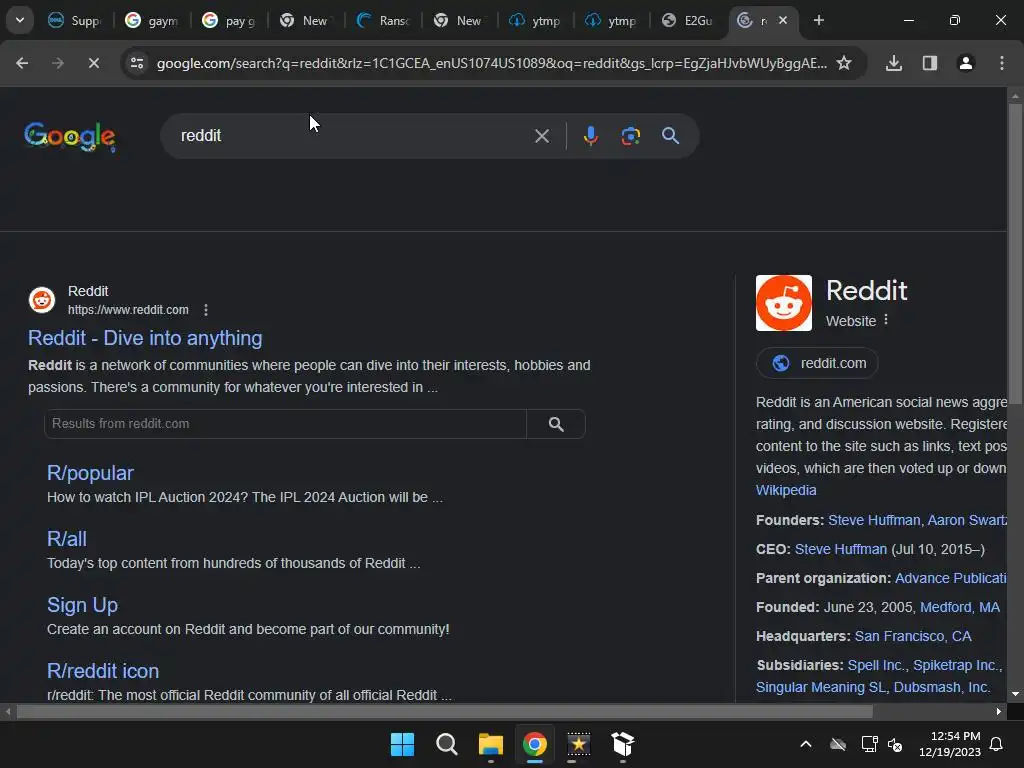Open the Windows Start menu
This screenshot has height=768, width=1024.
click(x=402, y=744)
